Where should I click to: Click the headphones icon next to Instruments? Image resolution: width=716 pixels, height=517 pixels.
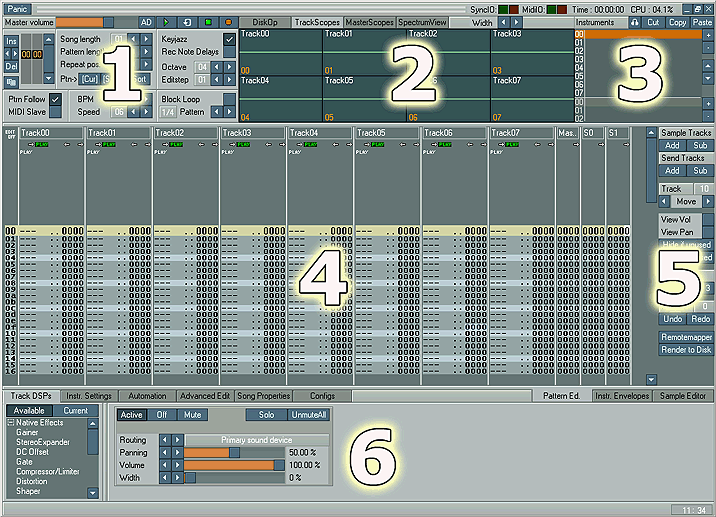tap(634, 22)
